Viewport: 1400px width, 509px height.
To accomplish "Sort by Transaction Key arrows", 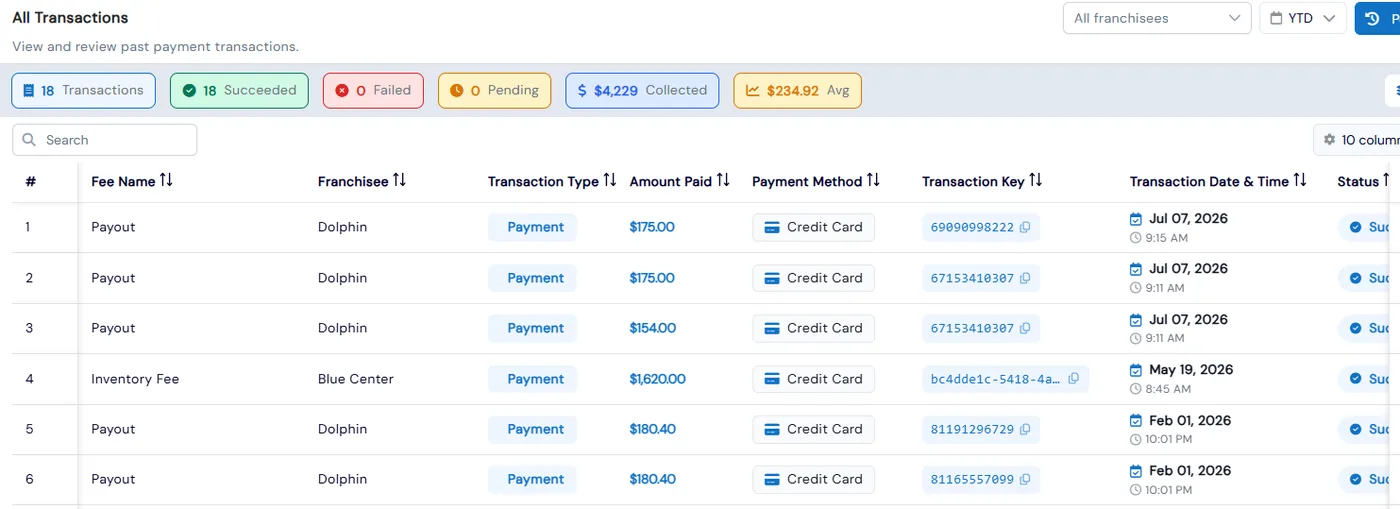I will 1036,180.
